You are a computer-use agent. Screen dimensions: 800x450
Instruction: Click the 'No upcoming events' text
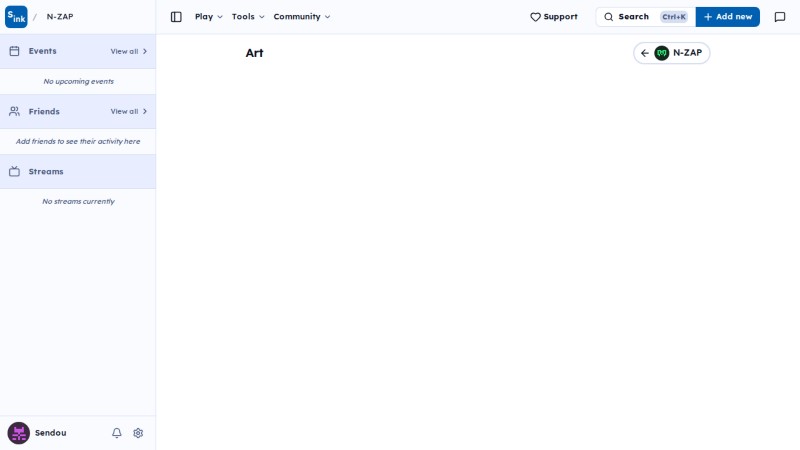[79, 82]
